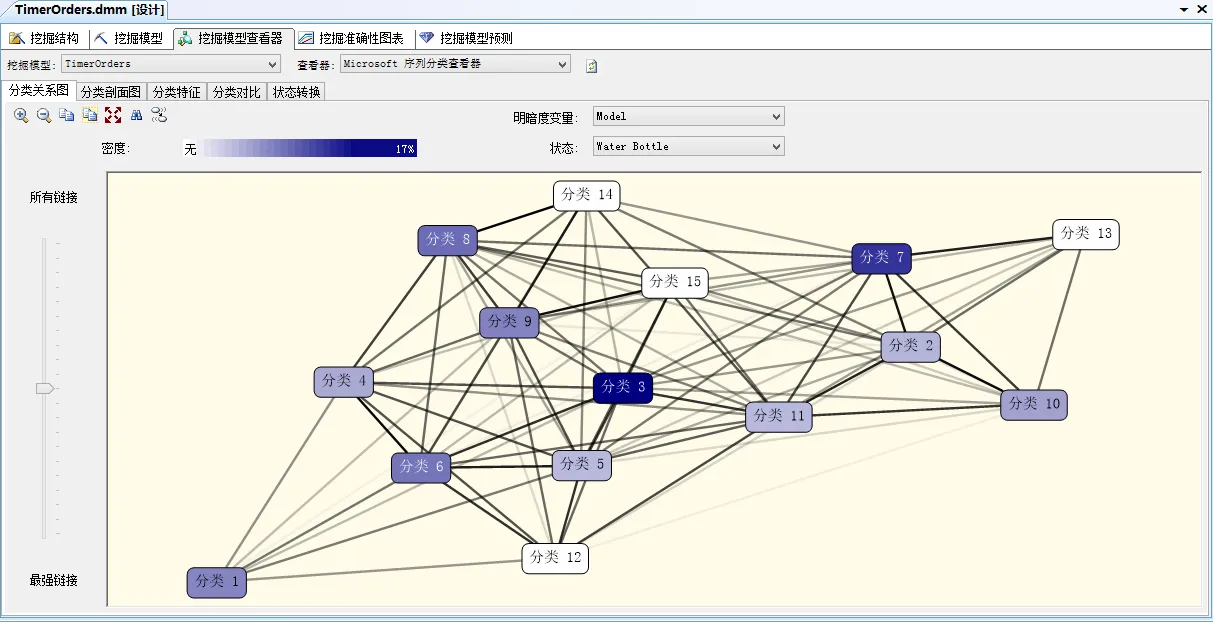Zoom in on the cluster diagram
Screen dimensions: 1213x622
21,115
